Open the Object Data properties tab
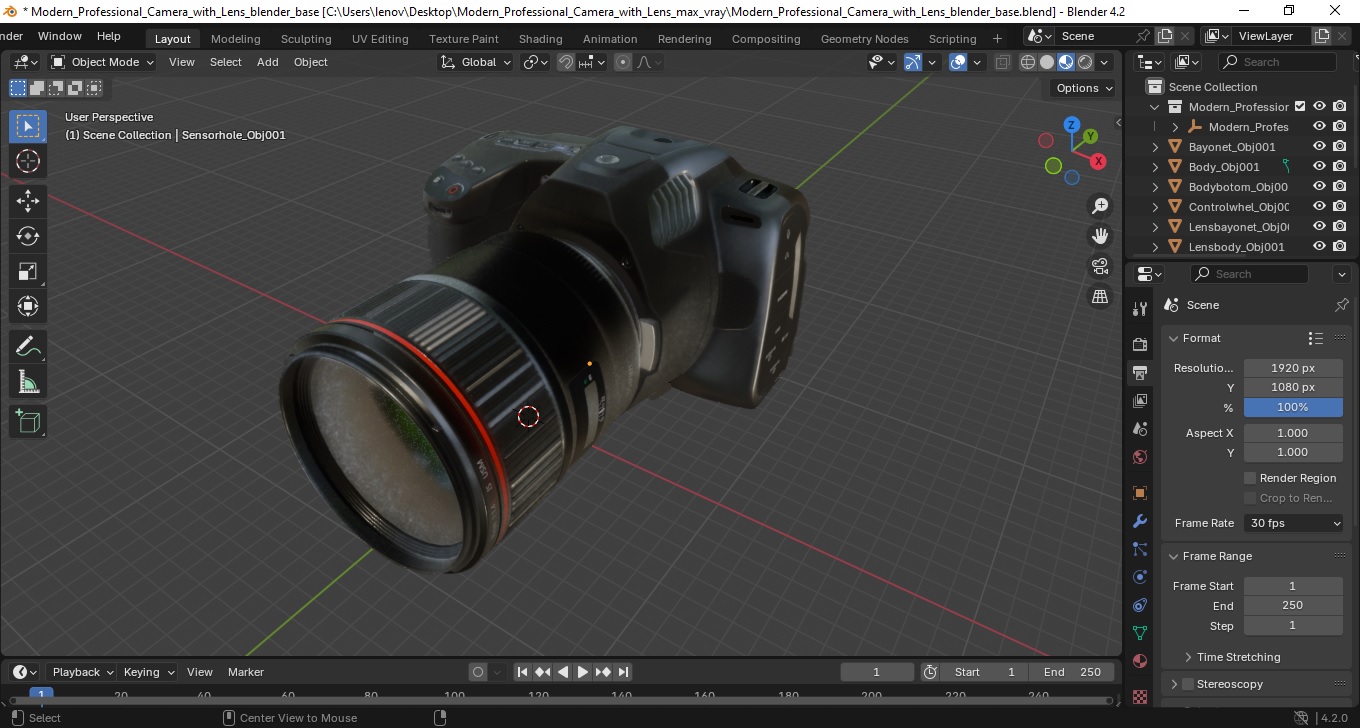Screen dimensions: 1360x728 (1139, 633)
